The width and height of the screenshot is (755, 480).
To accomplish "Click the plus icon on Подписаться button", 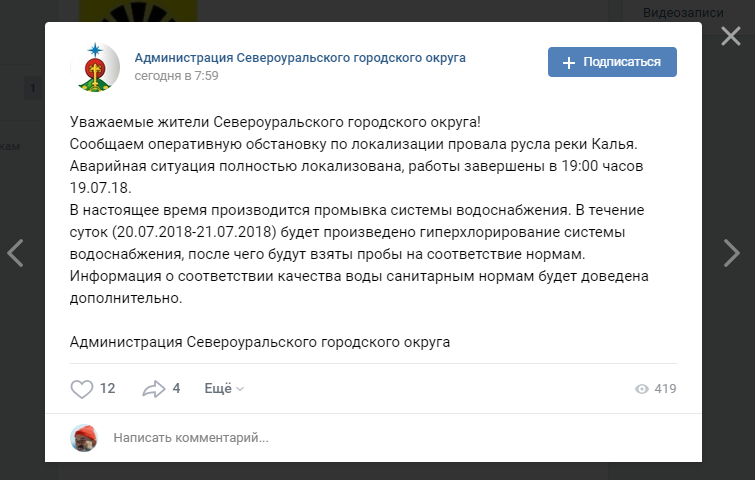I will (x=569, y=63).
